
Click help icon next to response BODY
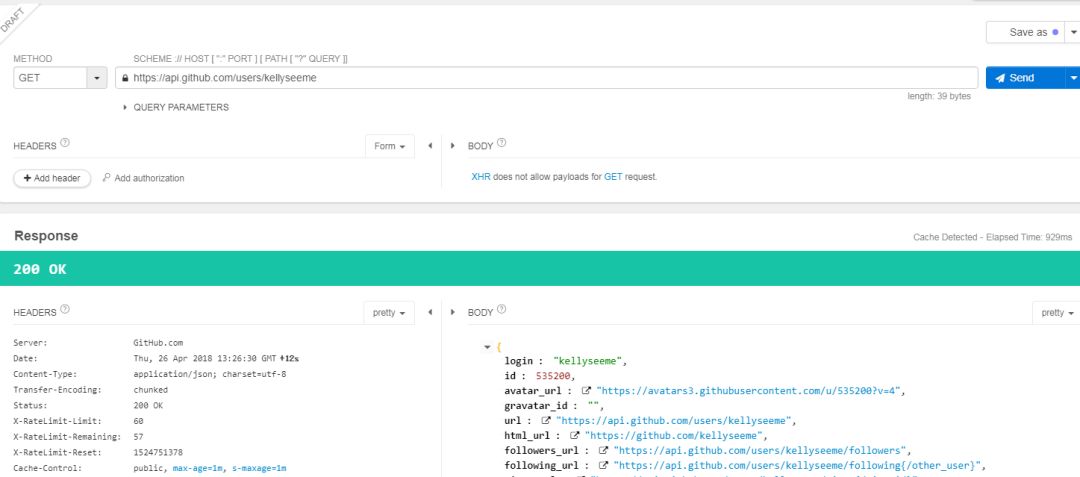[501, 309]
